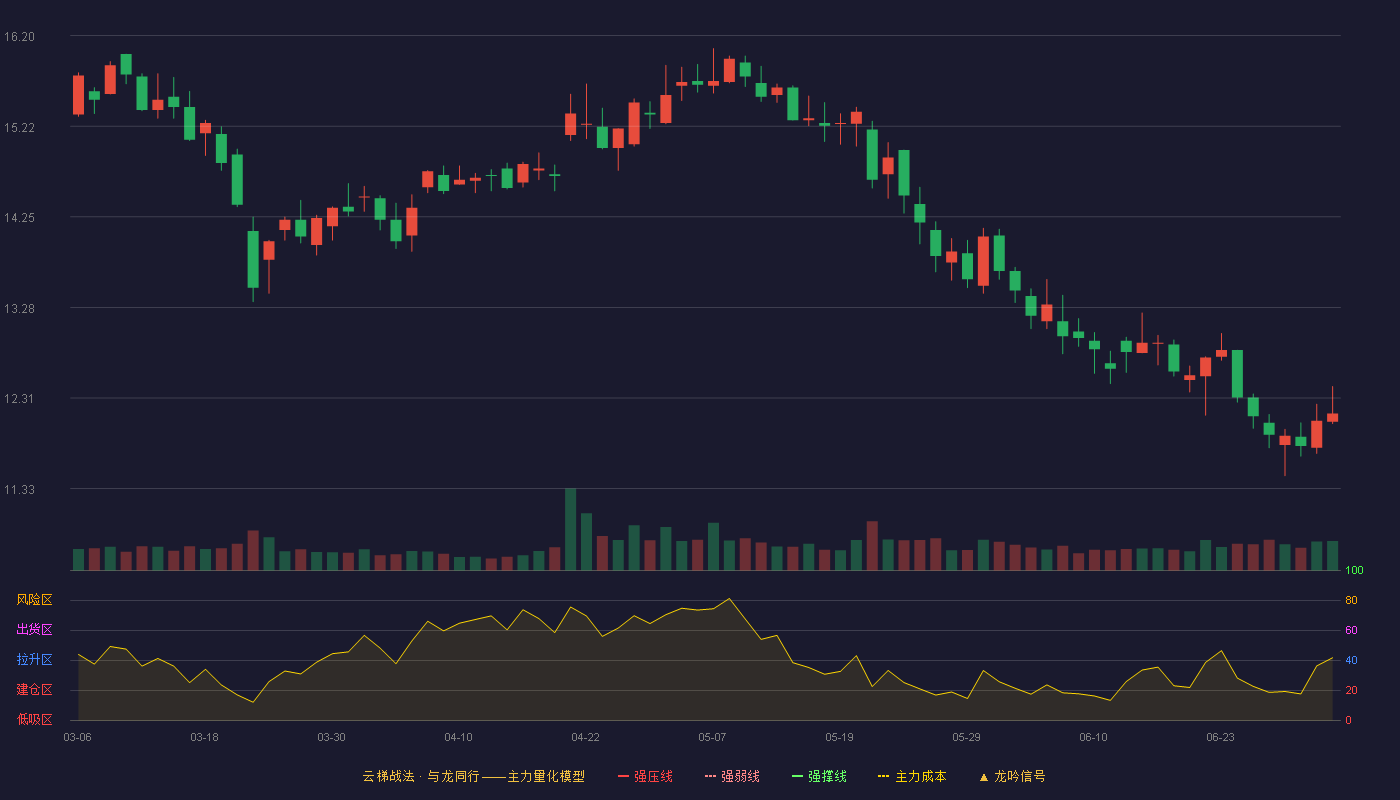
Task: Toggle the 强压线 legend item
Action: coord(645,776)
